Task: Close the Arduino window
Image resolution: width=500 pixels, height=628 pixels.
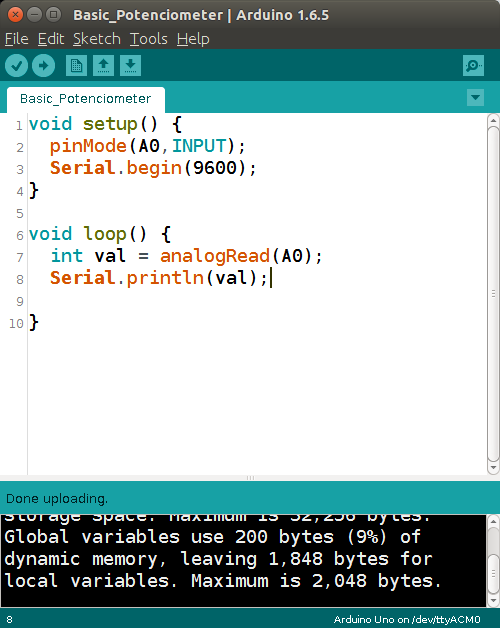Action: point(15,15)
